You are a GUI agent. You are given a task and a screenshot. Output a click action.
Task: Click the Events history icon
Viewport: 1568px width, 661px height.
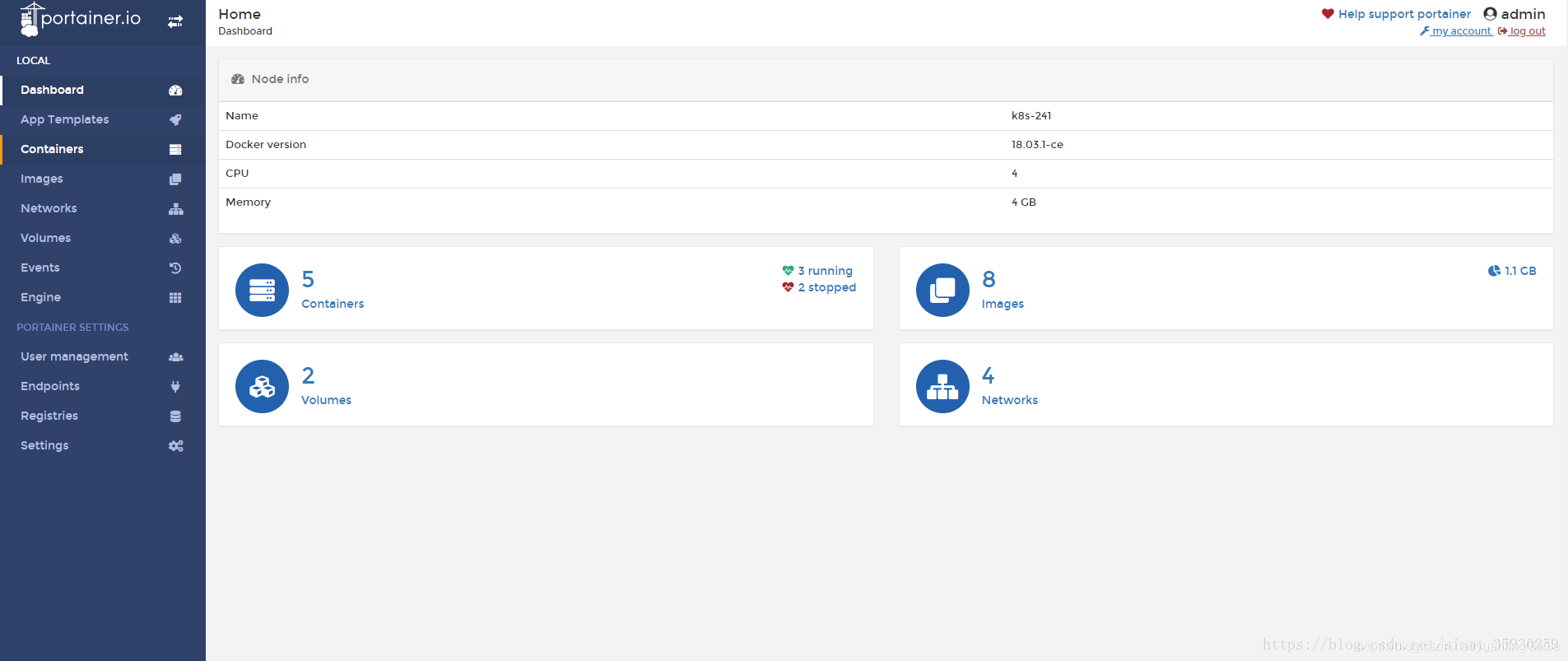tap(175, 268)
